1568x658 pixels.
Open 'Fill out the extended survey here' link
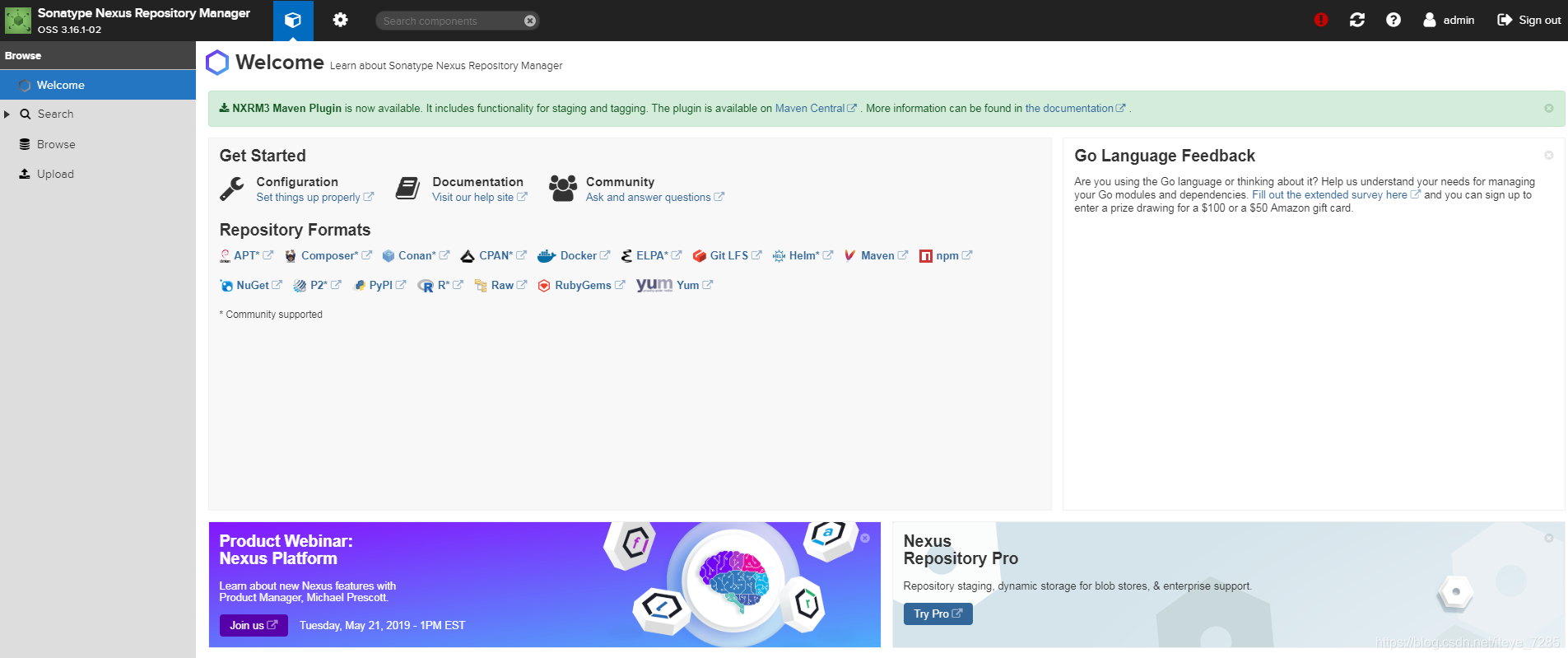tap(1336, 195)
